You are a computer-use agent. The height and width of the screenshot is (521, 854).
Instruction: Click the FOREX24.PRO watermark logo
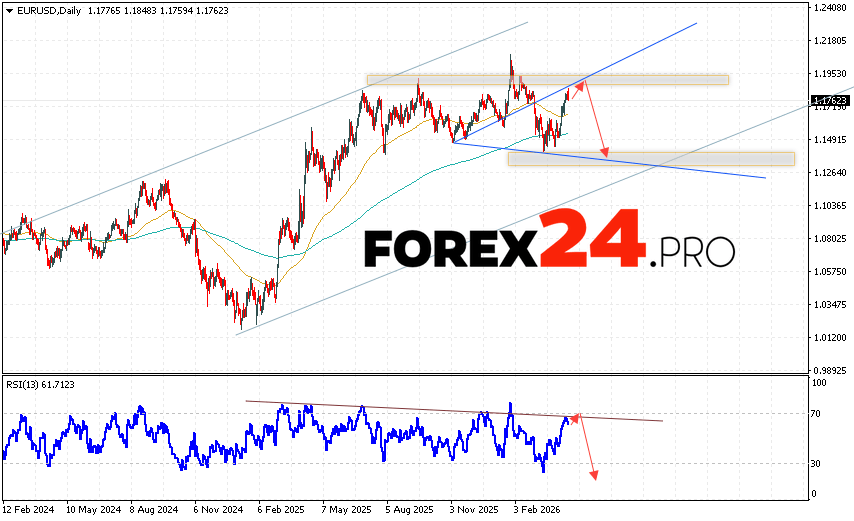pos(549,243)
